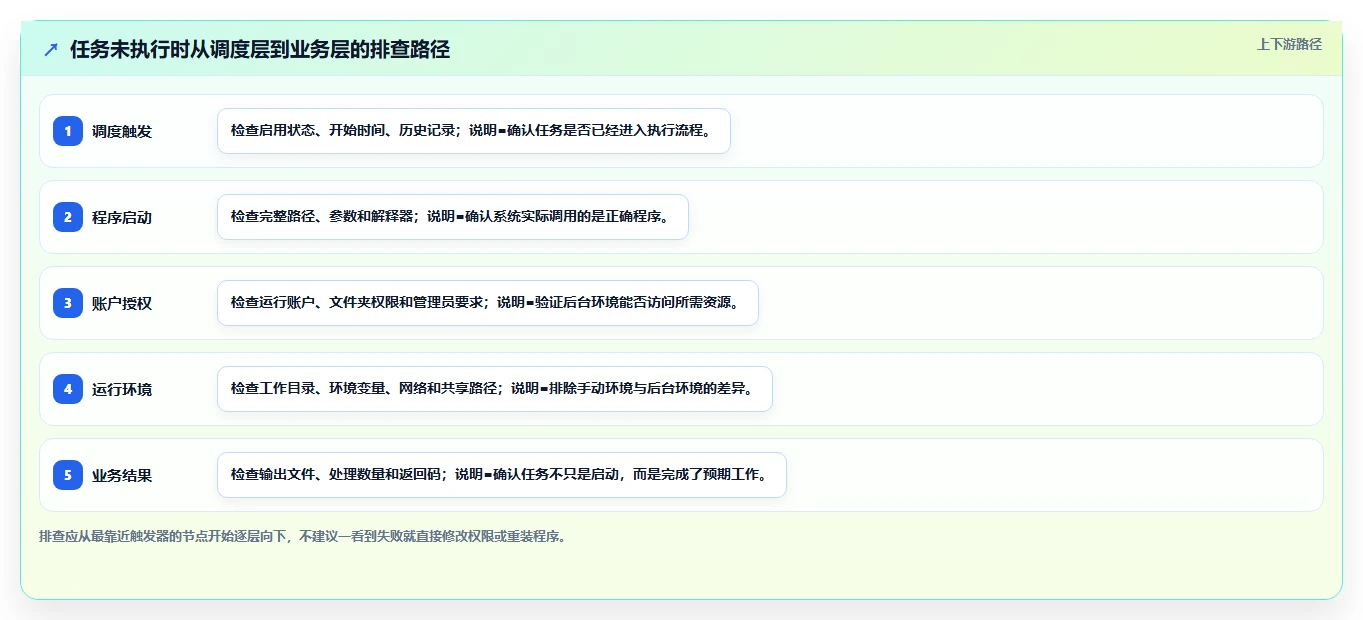Open the description box starting 检查运行账户
Image resolution: width=1363 pixels, height=620 pixels.
[488, 303]
